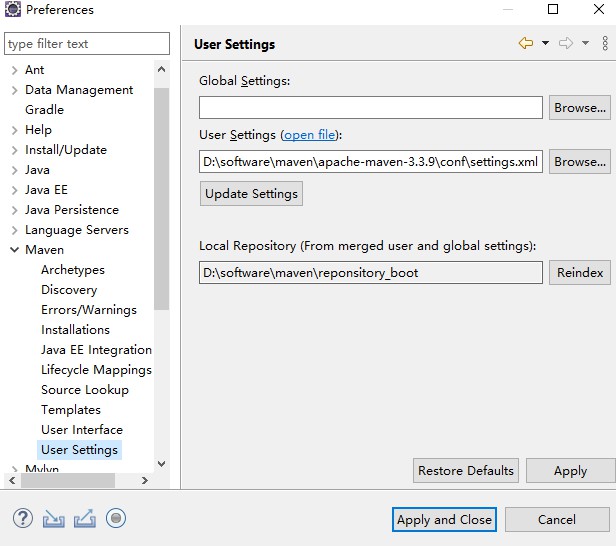Maximize the Preferences window
This screenshot has width=616, height=546.
[553, 9]
